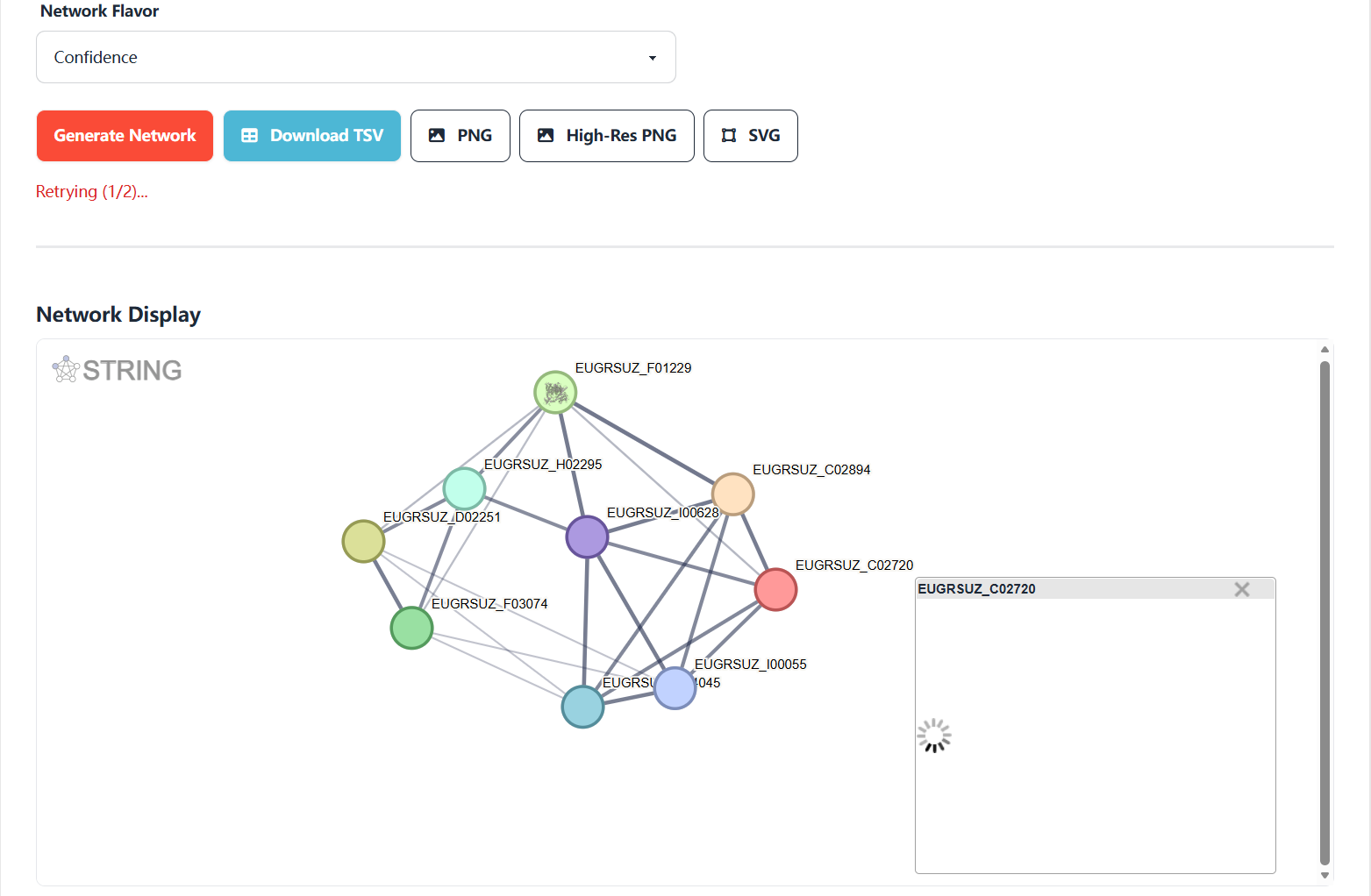
Task: Click the loading spinner in the info panel
Action: [933, 736]
